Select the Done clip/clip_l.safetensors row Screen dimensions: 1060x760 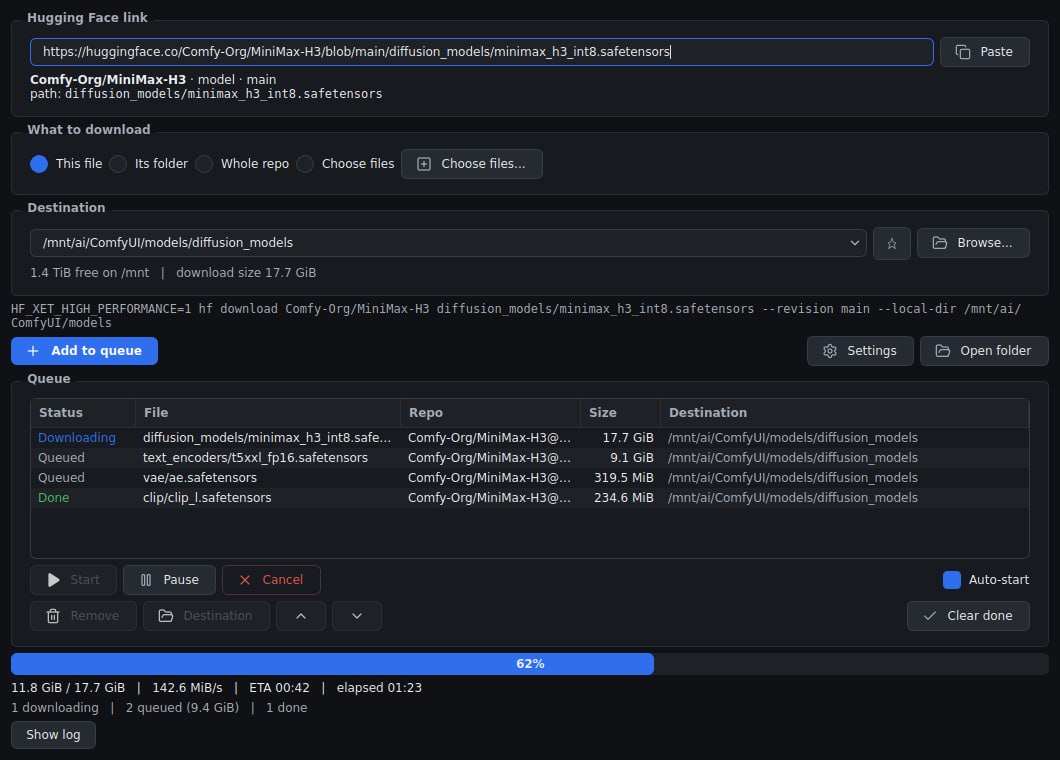pos(529,498)
